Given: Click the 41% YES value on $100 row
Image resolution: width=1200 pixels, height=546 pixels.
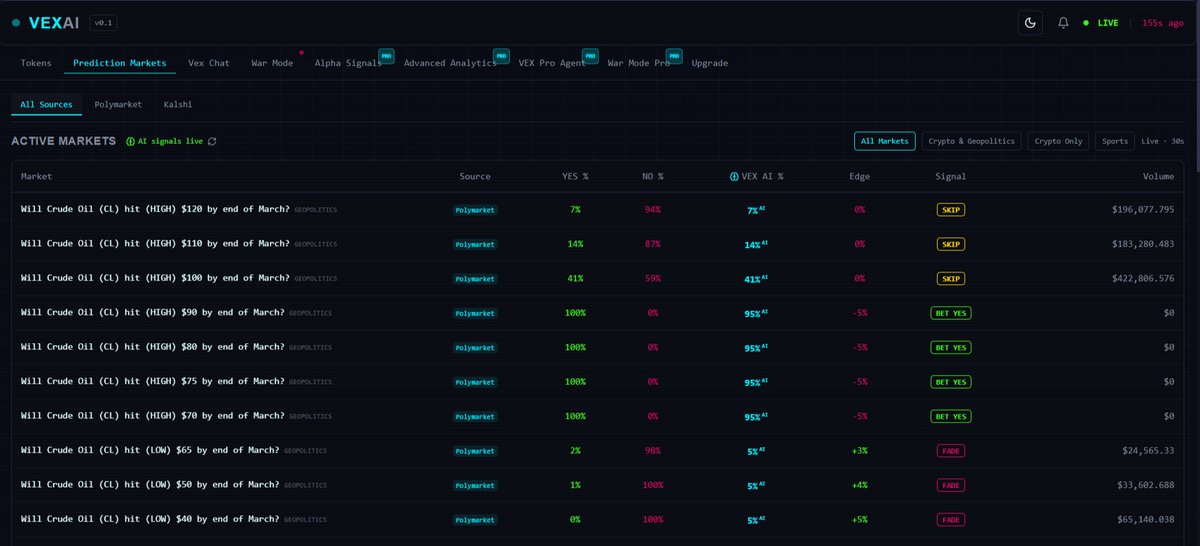Looking at the screenshot, I should click(575, 278).
